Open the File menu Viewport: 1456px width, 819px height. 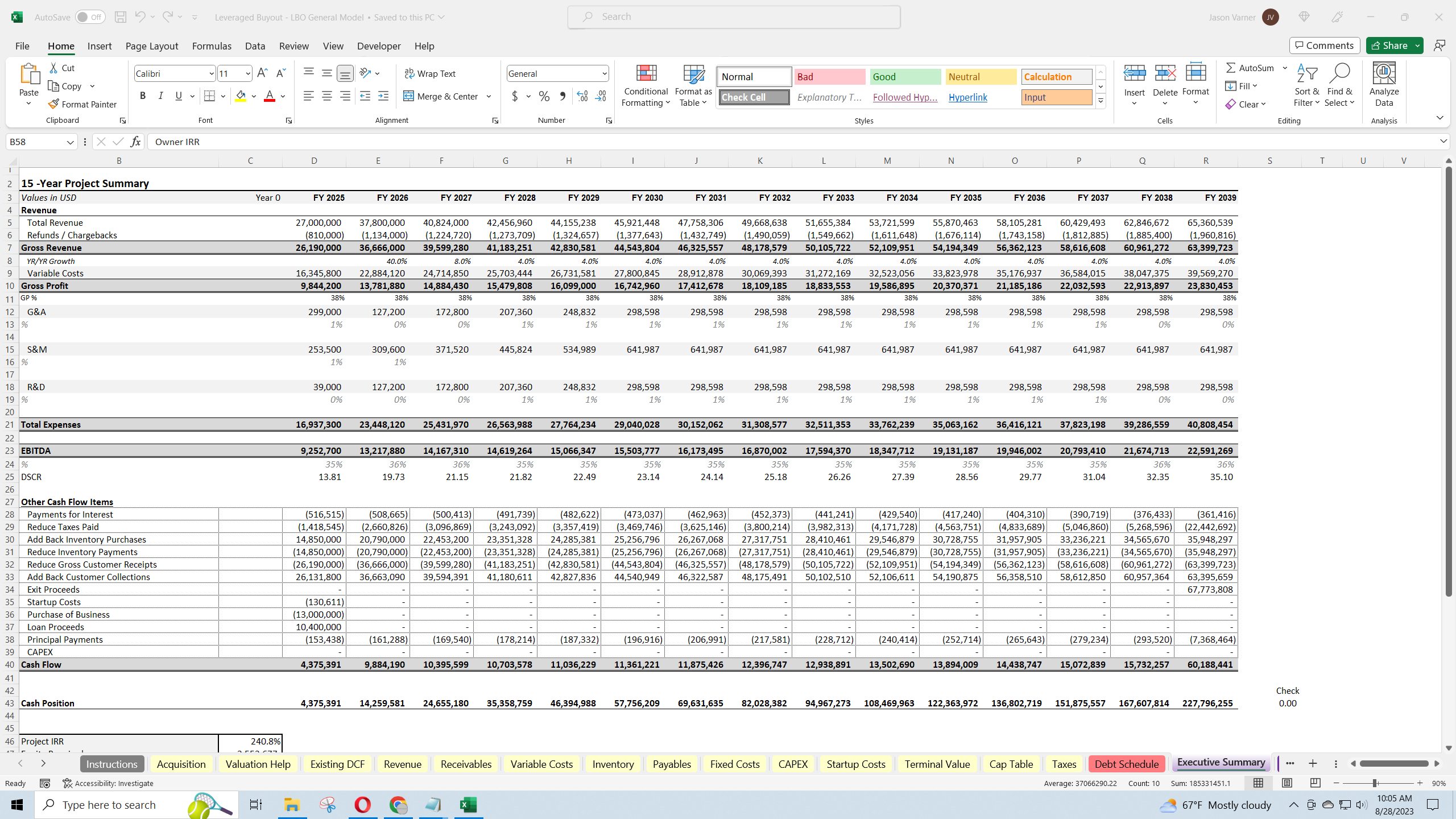[22, 46]
